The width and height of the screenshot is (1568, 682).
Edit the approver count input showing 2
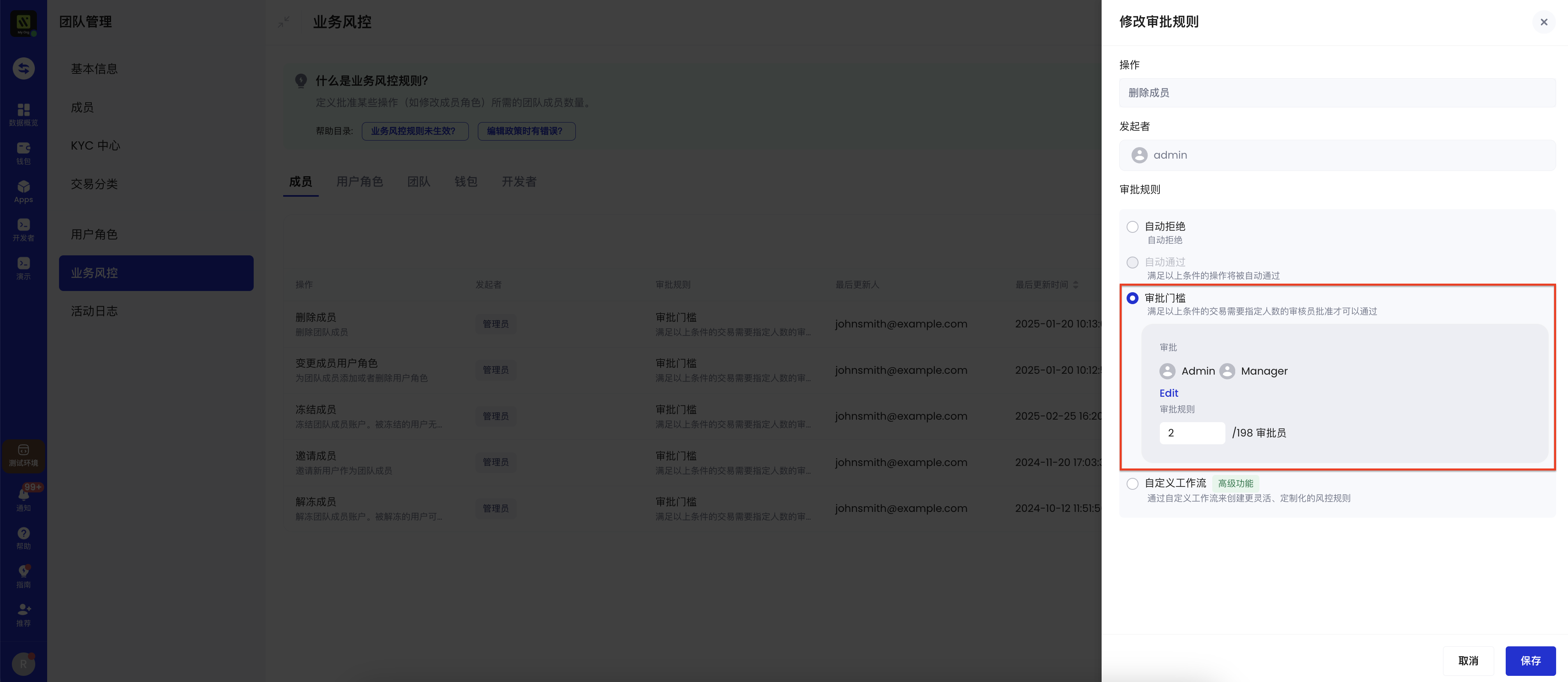[1192, 433]
